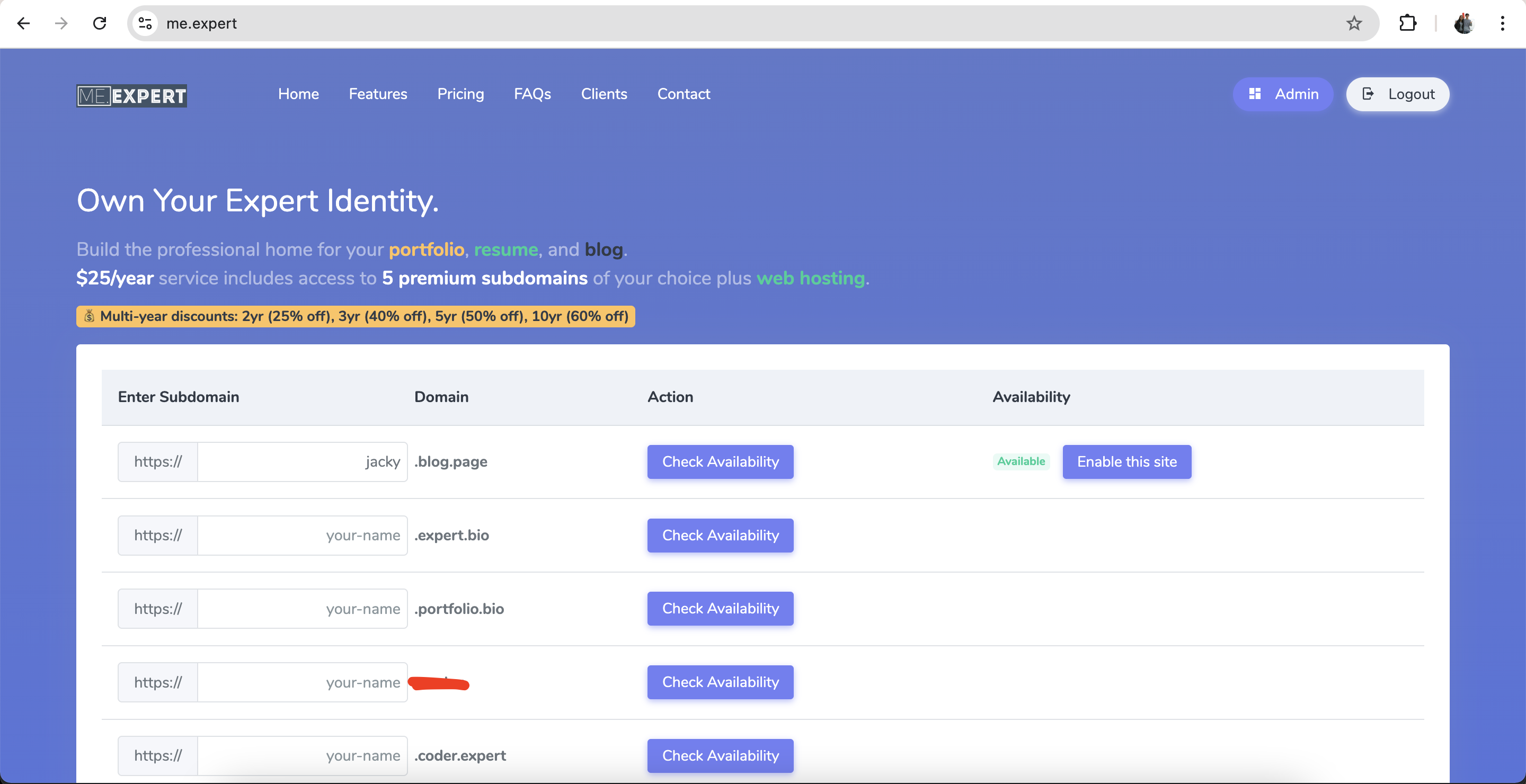This screenshot has width=1526, height=784.
Task: Reload the page with refresh icon
Action: (x=100, y=24)
